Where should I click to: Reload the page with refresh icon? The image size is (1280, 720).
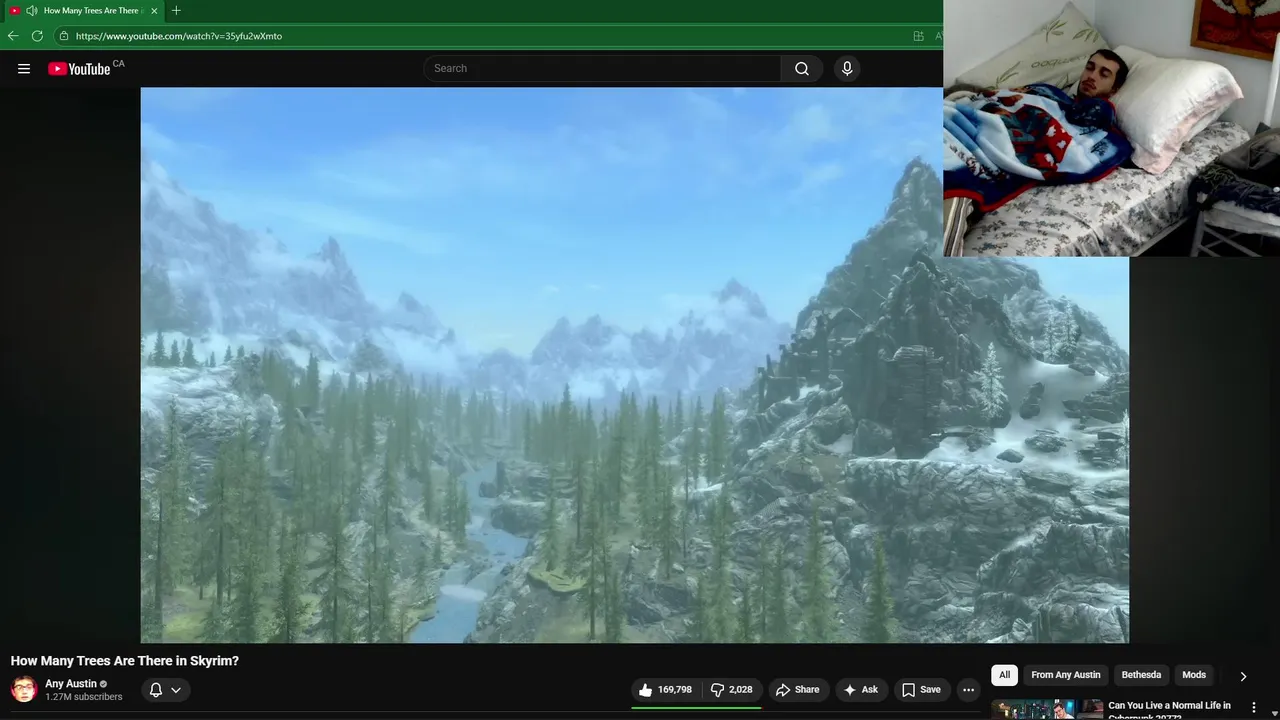pyautogui.click(x=37, y=36)
